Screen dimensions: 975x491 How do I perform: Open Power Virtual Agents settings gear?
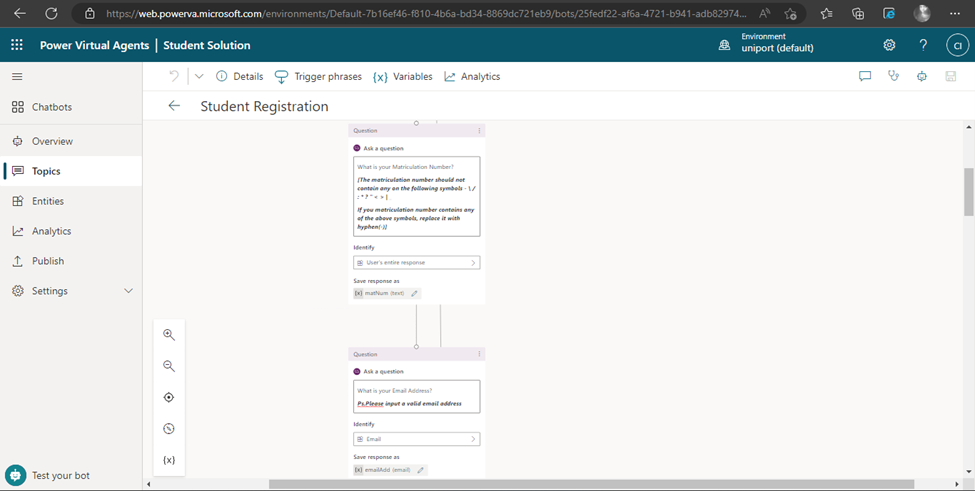[x=889, y=45]
